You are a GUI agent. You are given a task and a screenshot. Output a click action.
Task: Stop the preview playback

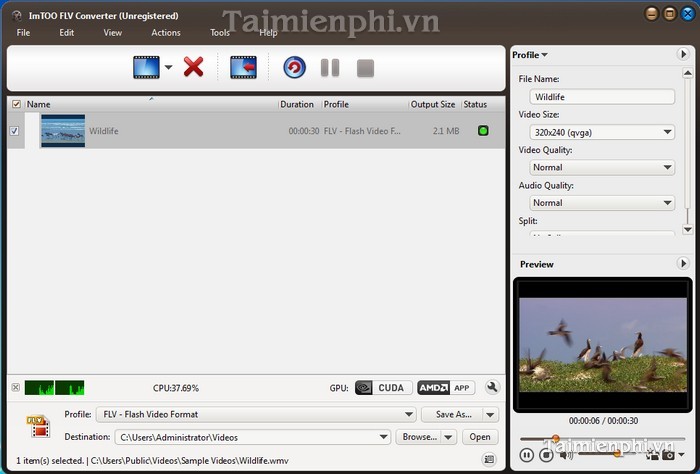pyautogui.click(x=546, y=455)
